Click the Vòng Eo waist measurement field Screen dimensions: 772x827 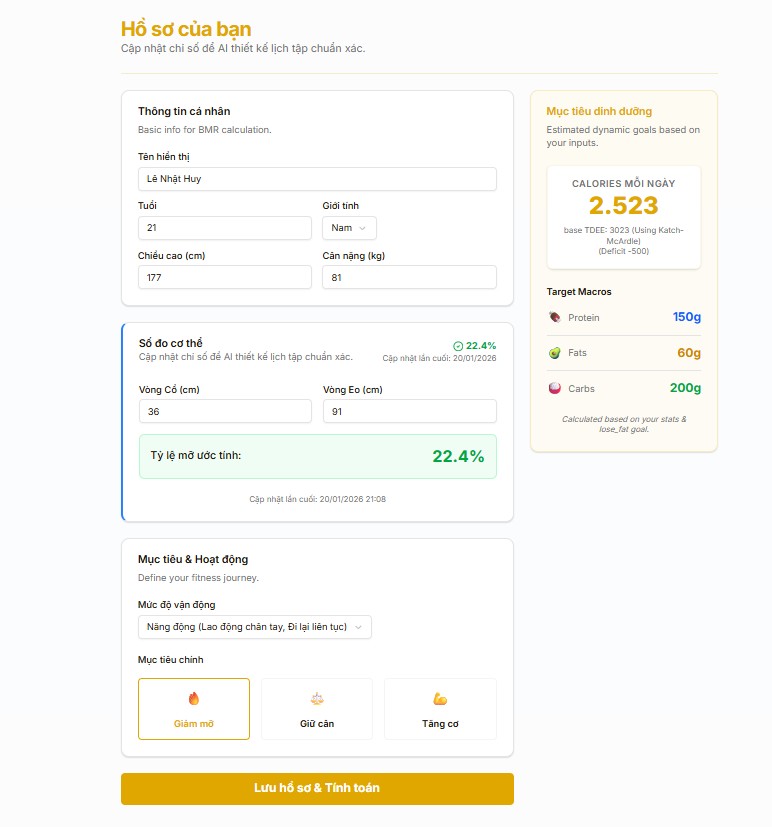coord(409,411)
